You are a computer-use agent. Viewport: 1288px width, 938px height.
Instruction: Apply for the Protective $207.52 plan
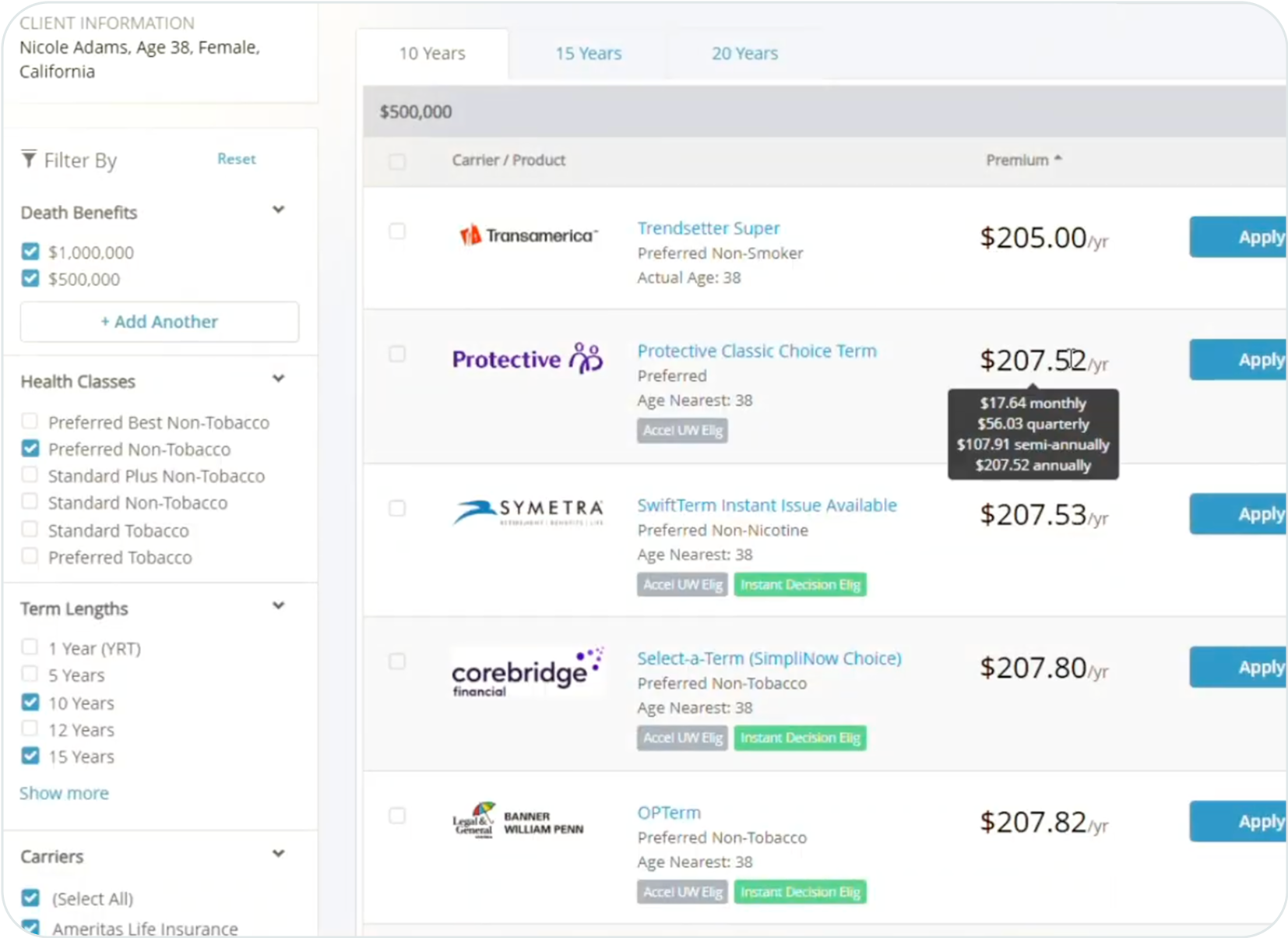click(x=1238, y=360)
